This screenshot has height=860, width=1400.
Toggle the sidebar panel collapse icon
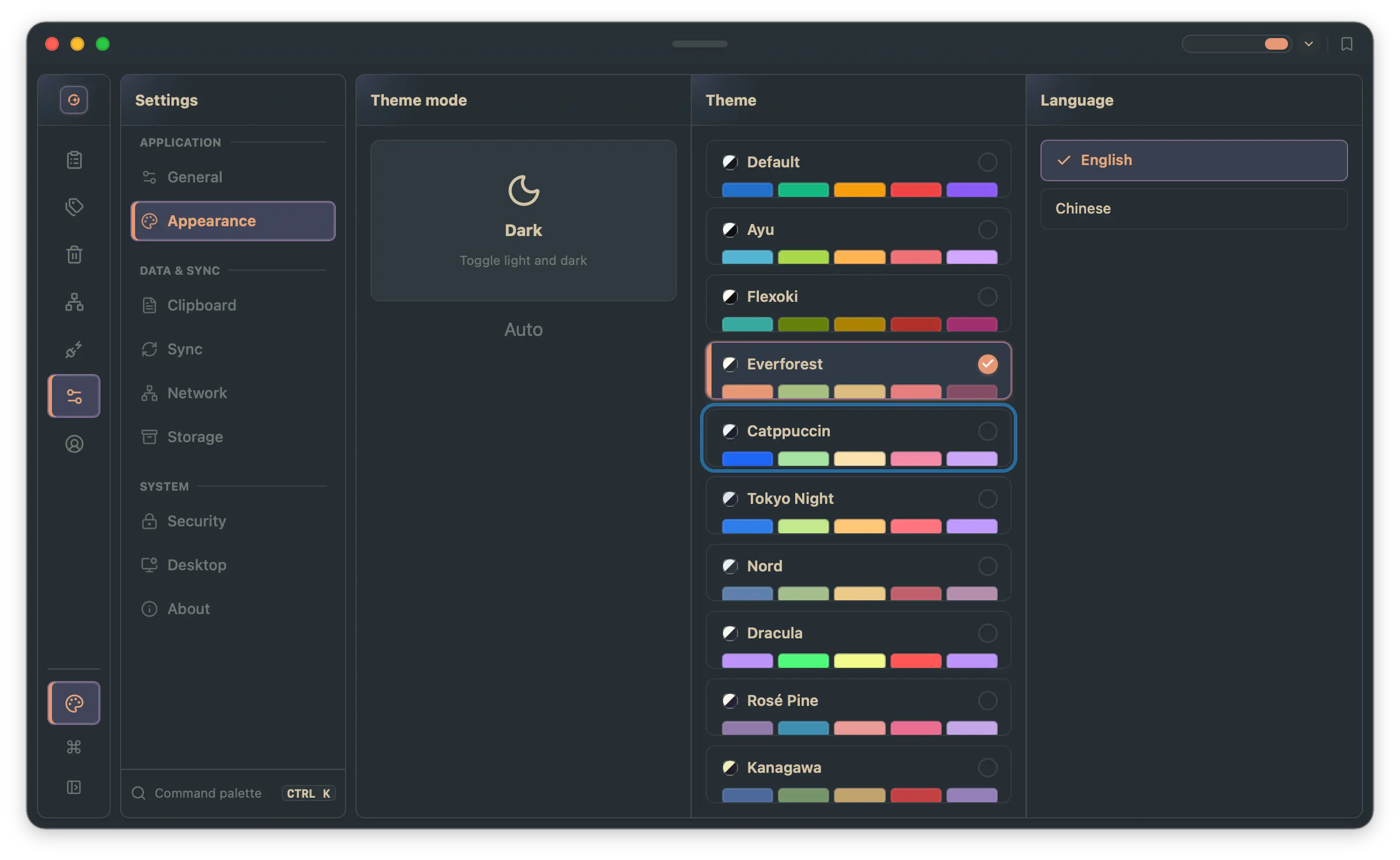(x=74, y=787)
